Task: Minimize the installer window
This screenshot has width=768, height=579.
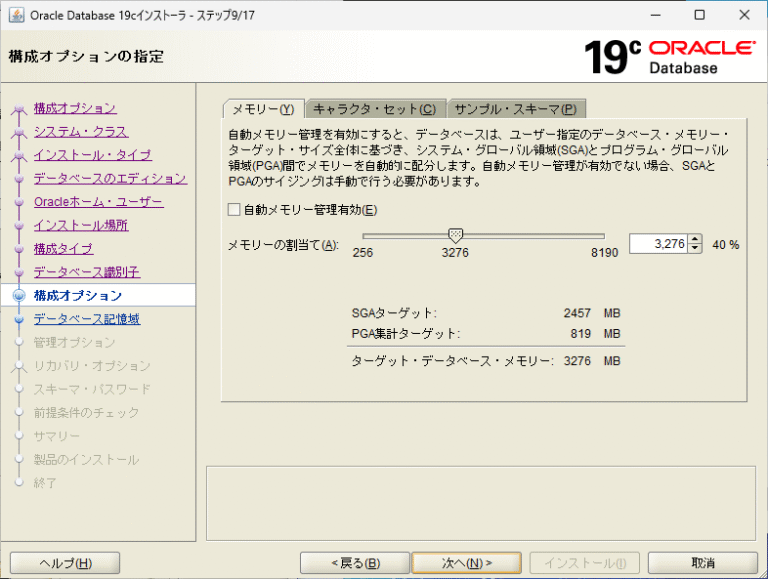Action: pos(655,15)
